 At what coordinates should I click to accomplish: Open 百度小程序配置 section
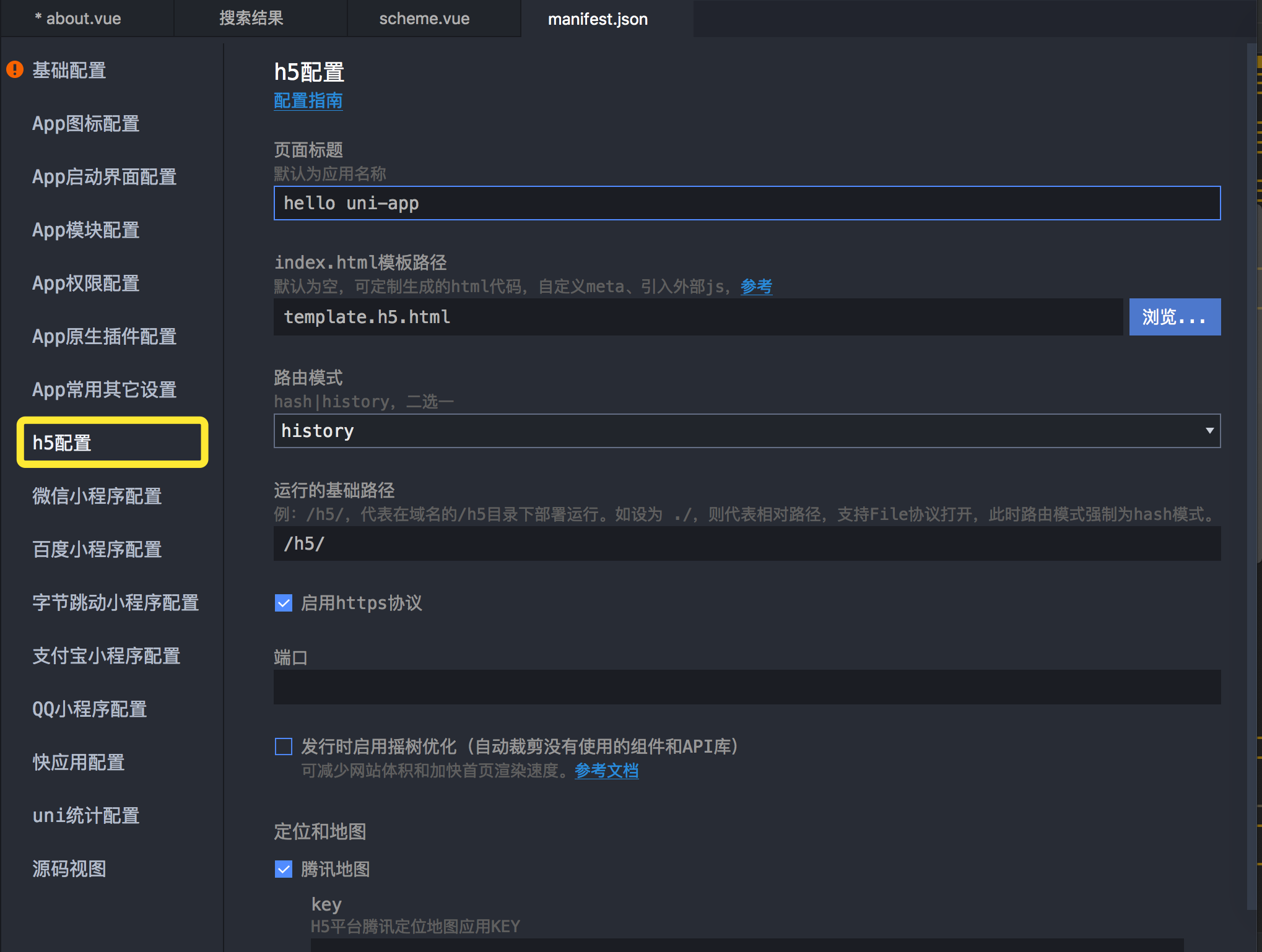pos(97,550)
